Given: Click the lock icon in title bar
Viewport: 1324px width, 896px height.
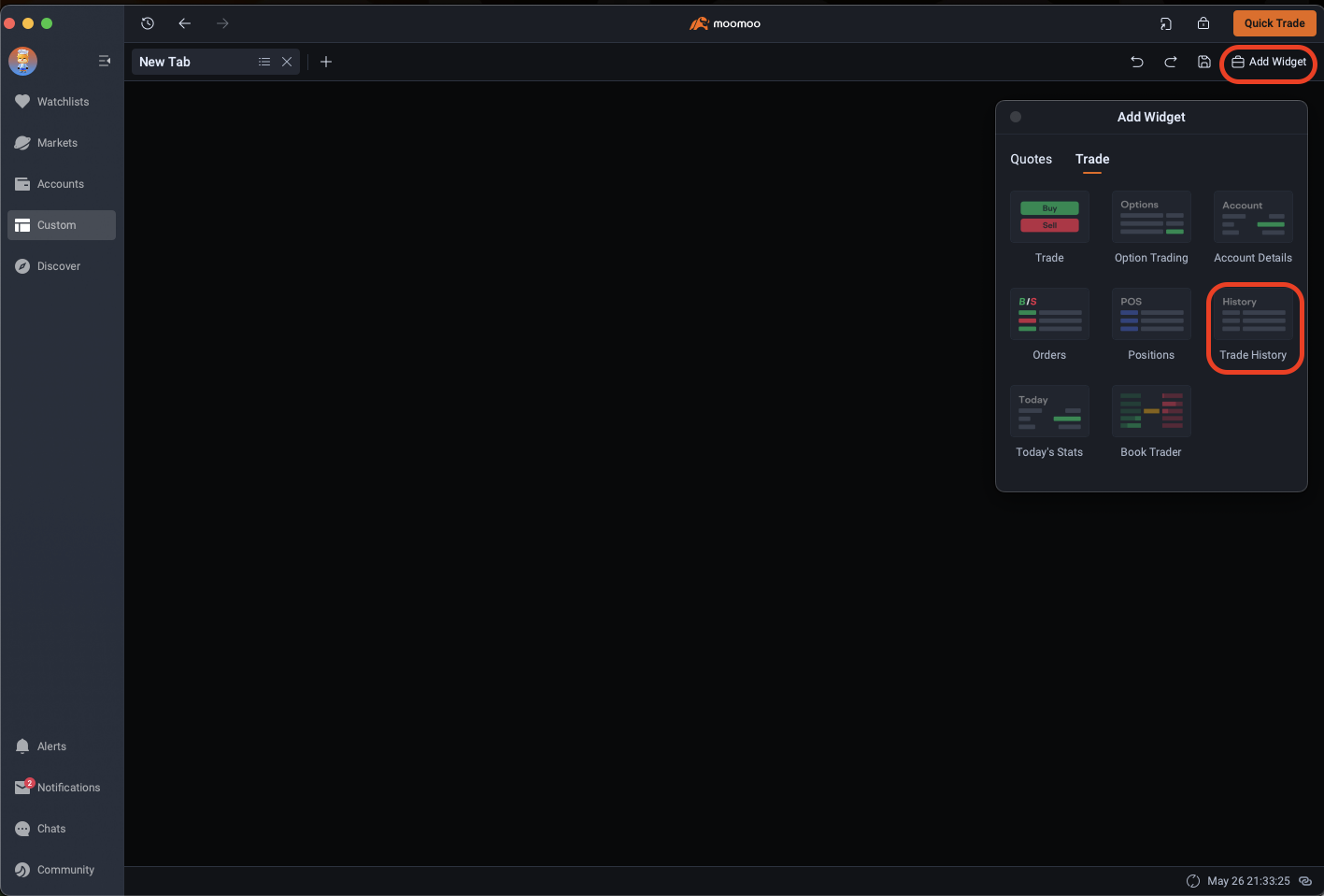Looking at the screenshot, I should point(1203,23).
